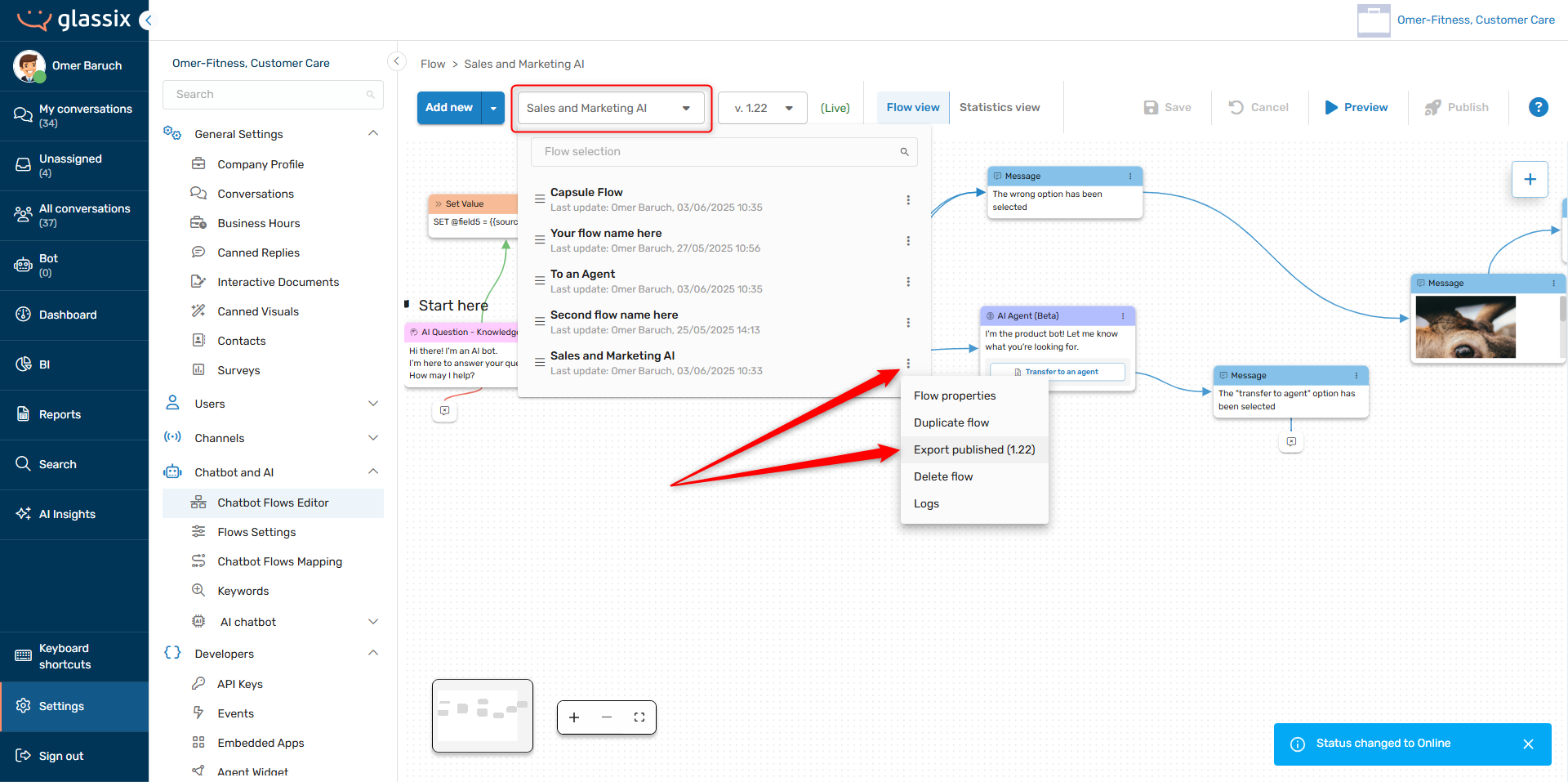Click the zoom out minus icon

tap(607, 717)
